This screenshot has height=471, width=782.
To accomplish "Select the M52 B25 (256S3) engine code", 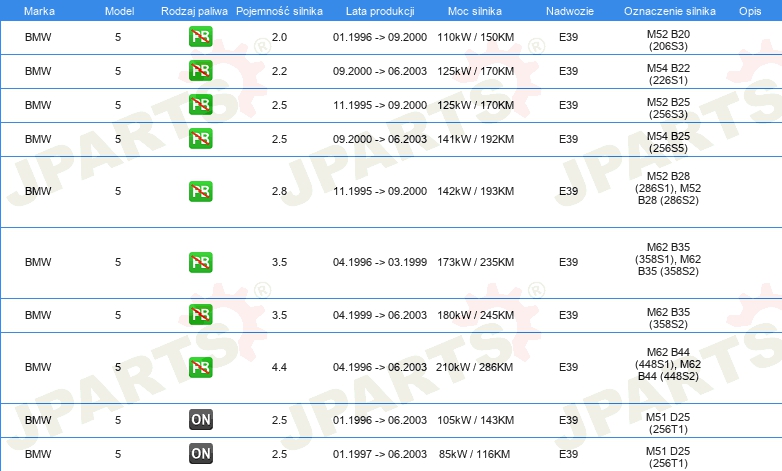I will (668, 108).
